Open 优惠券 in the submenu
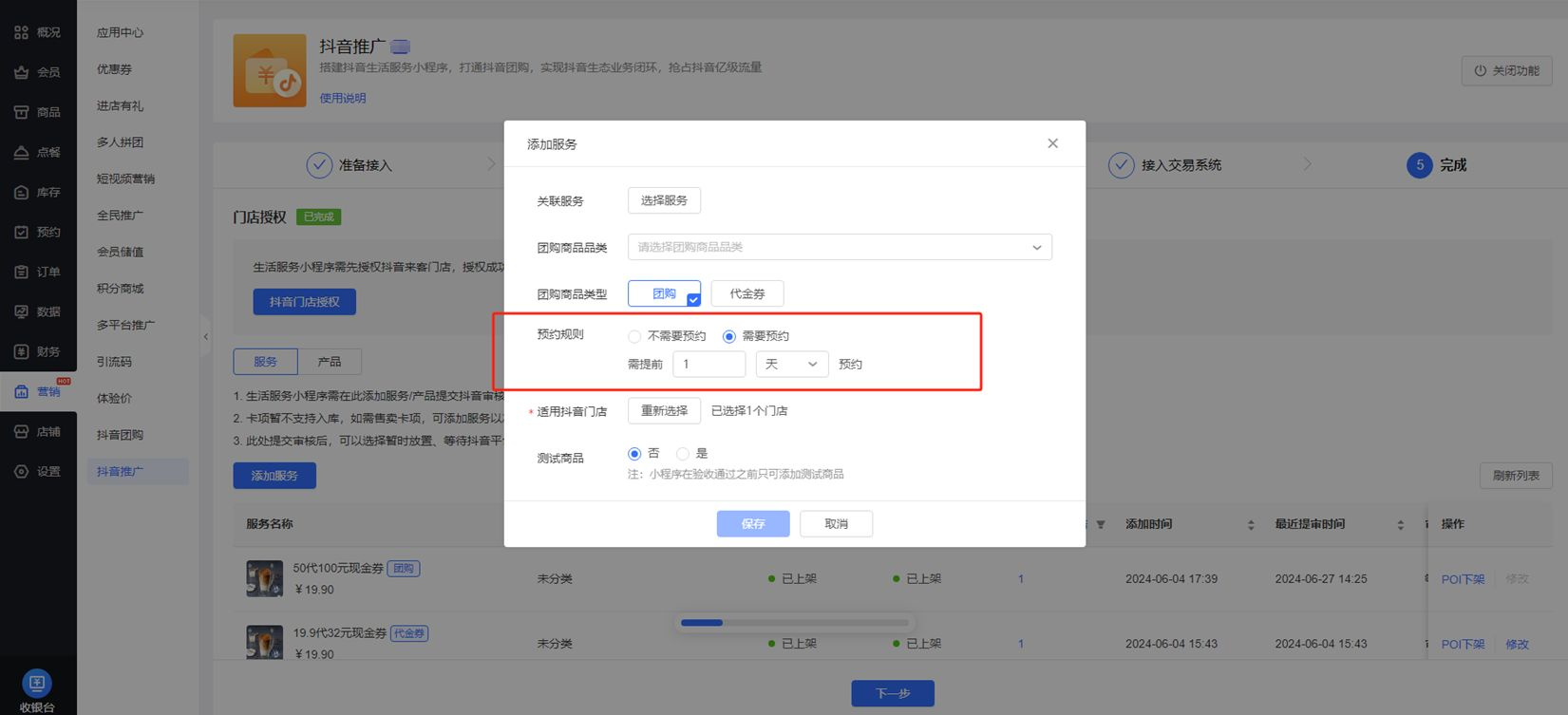The width and height of the screenshot is (1568, 715). [114, 69]
